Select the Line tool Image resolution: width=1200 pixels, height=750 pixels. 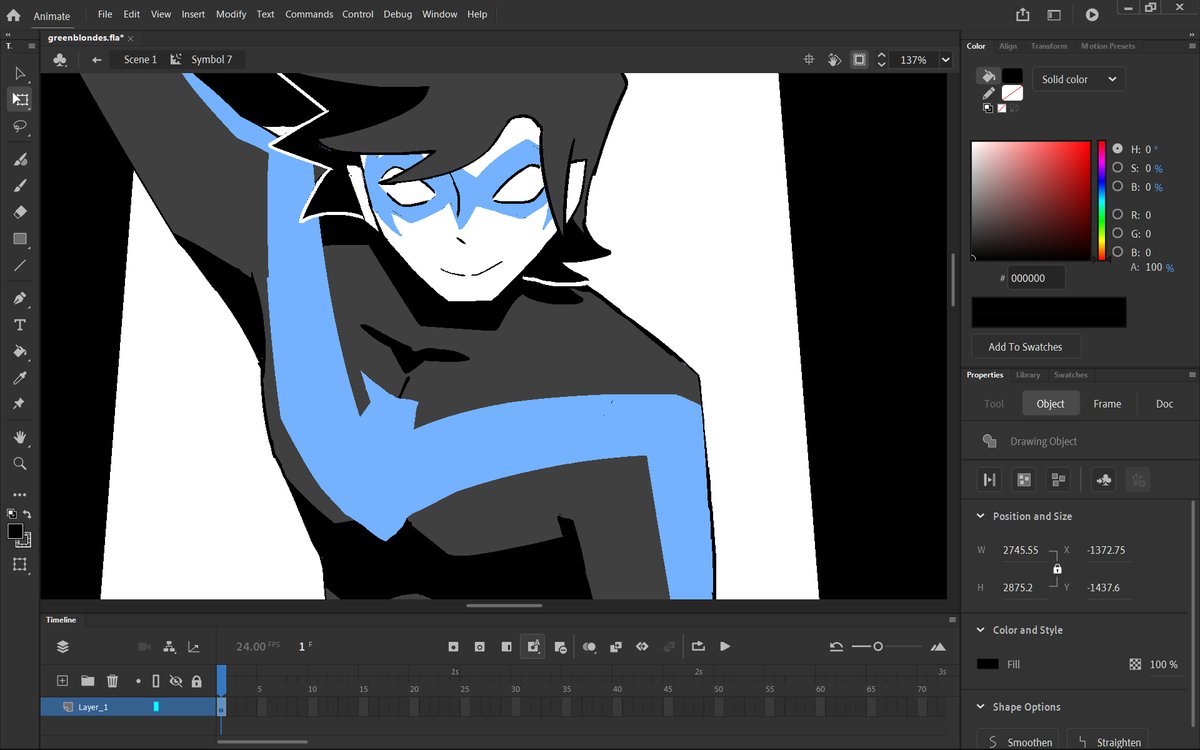[x=20, y=265]
